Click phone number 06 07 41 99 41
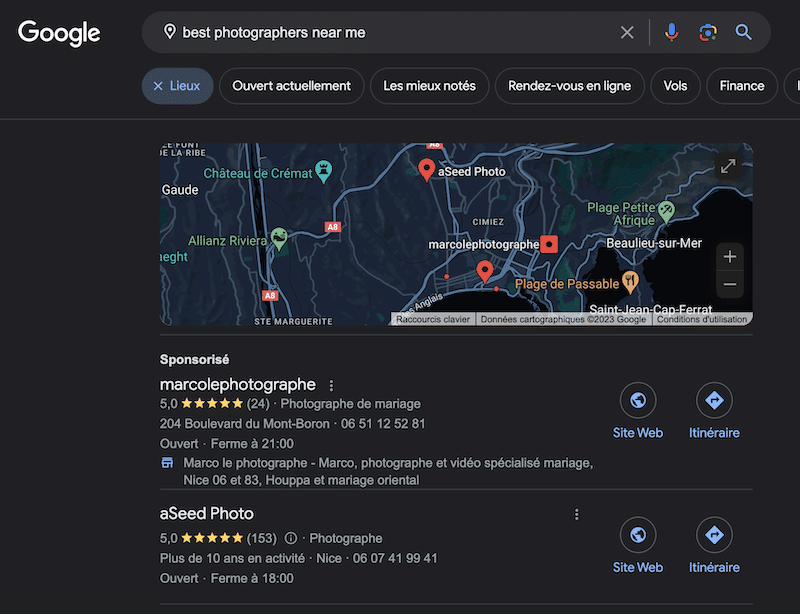 click(395, 558)
